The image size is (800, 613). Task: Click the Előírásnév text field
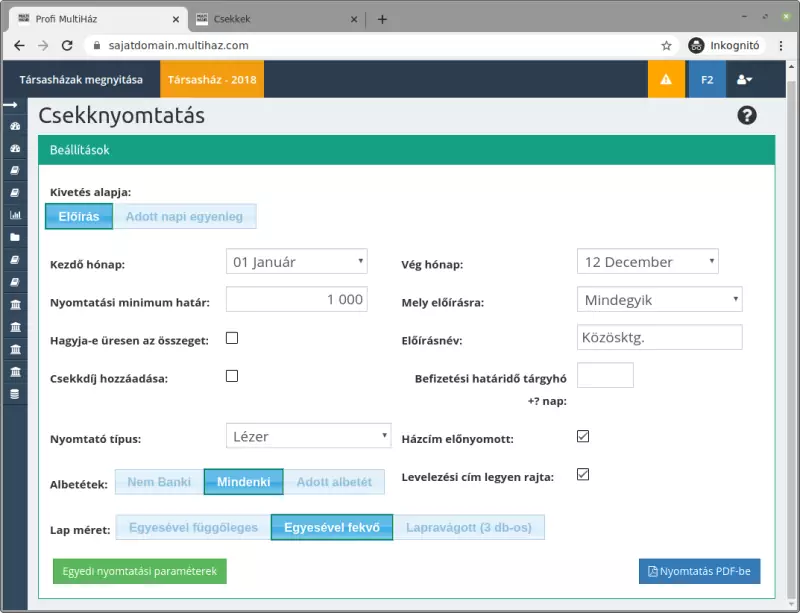[x=660, y=338]
